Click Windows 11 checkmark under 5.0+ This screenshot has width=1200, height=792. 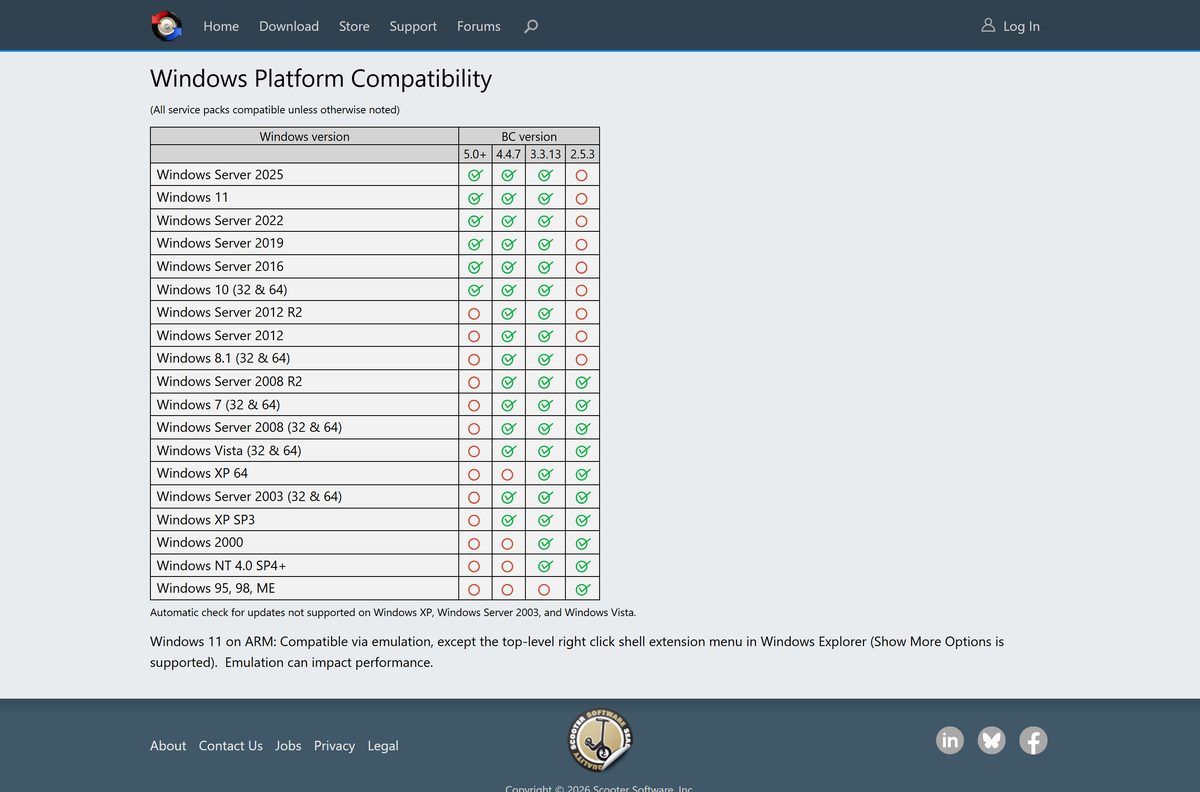tap(475, 198)
